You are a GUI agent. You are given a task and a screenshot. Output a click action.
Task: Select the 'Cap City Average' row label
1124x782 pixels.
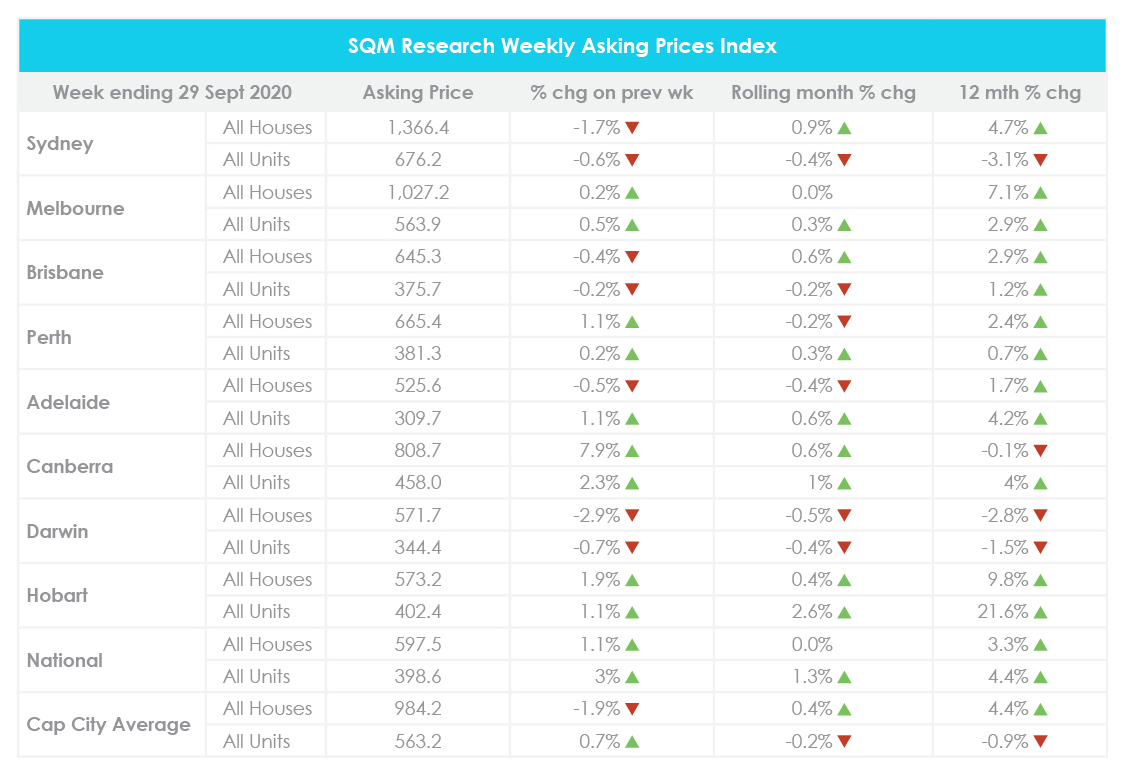click(x=109, y=725)
